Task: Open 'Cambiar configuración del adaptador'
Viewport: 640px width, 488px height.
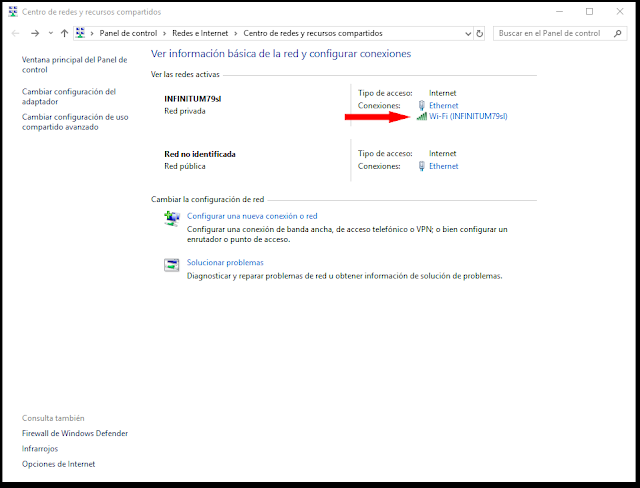Action: pyautogui.click(x=69, y=97)
